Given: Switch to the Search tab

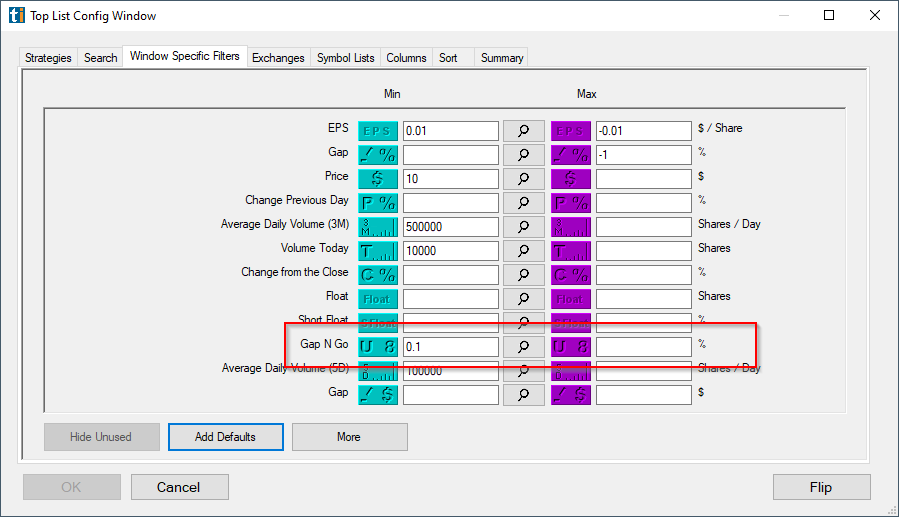Looking at the screenshot, I should click(100, 58).
